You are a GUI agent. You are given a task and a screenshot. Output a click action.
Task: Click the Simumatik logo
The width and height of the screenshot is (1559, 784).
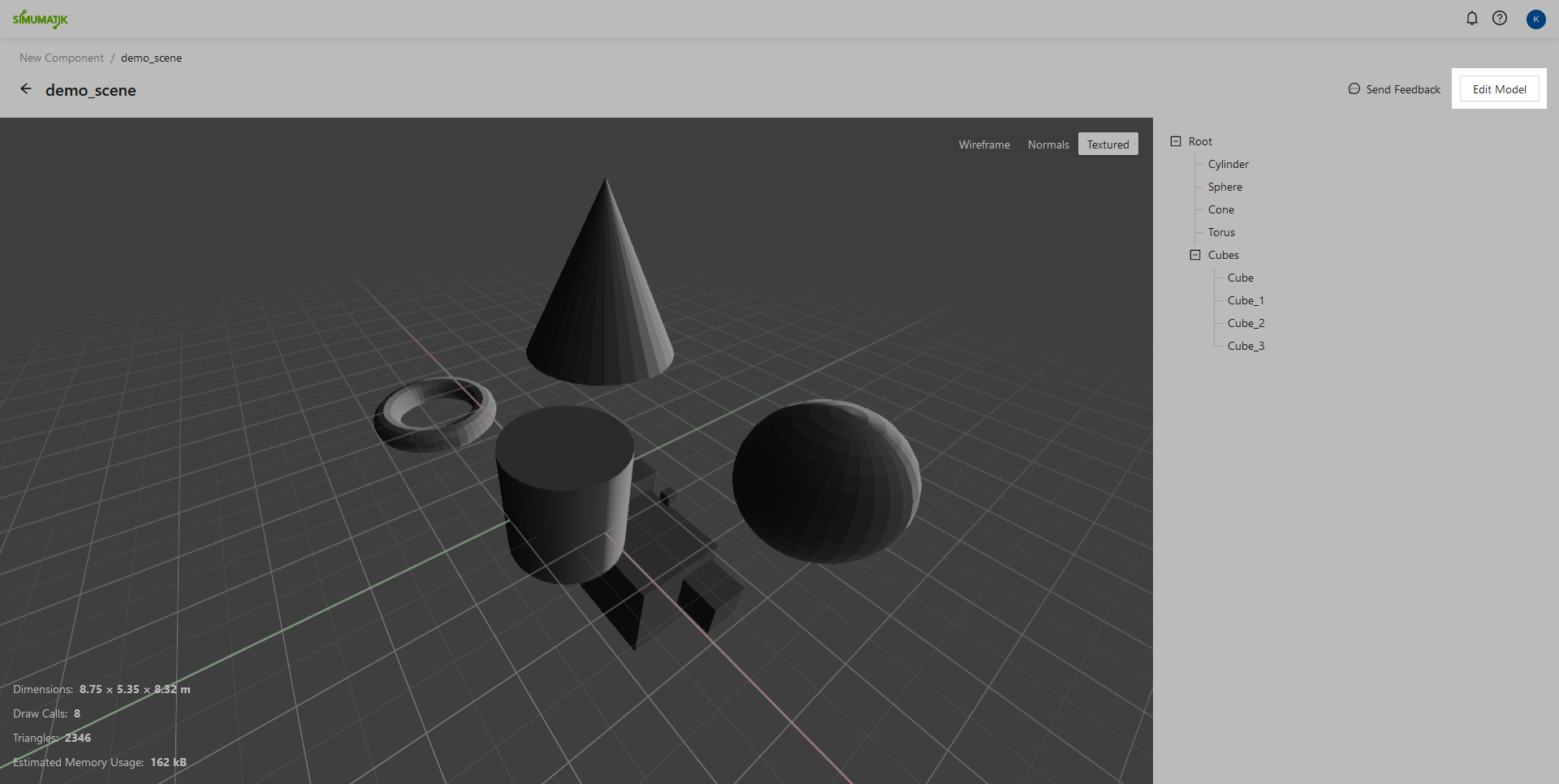click(41, 19)
